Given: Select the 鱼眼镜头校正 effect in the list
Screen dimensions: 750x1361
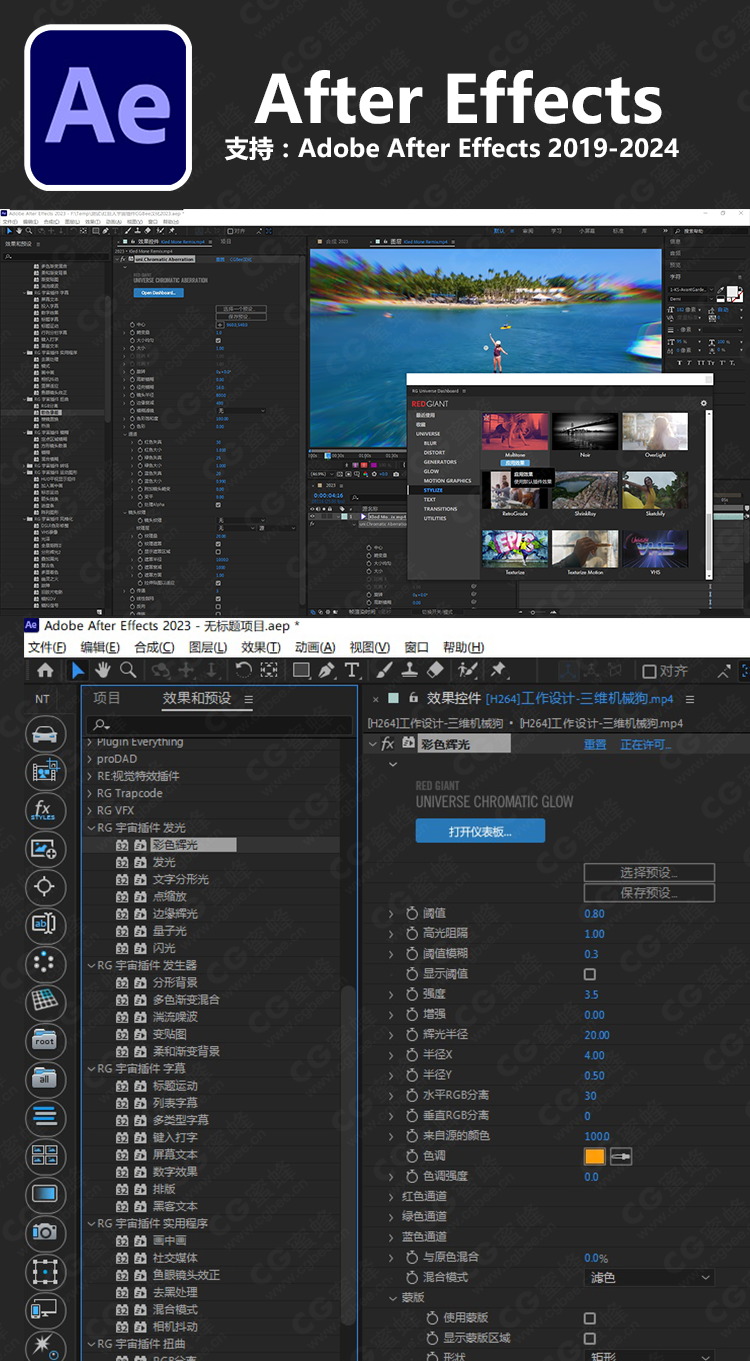Looking at the screenshot, I should coord(186,1275).
